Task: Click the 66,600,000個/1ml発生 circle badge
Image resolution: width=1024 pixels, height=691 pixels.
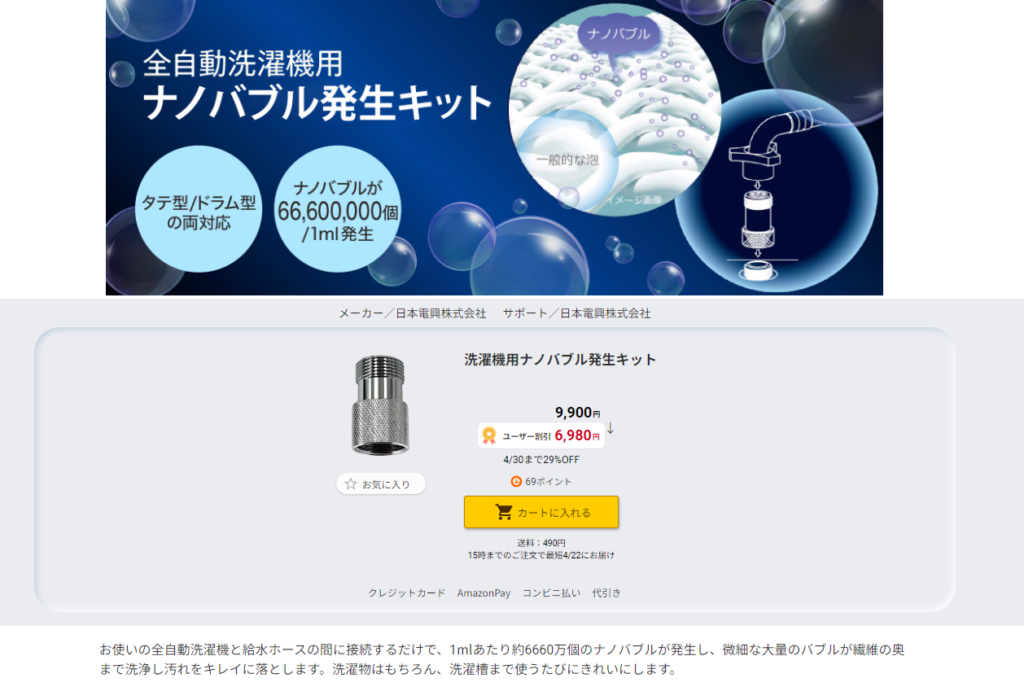Action: click(338, 209)
